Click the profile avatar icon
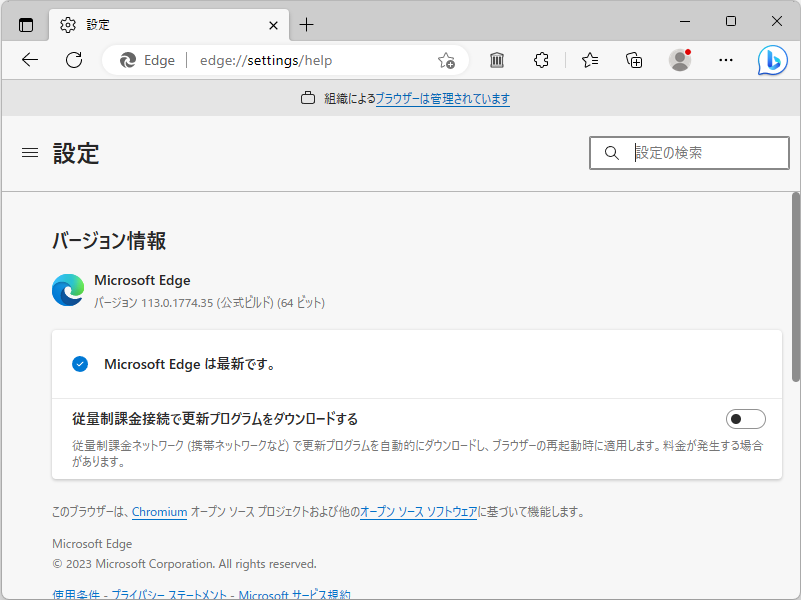Screen dimensions: 801x600 click(x=679, y=60)
